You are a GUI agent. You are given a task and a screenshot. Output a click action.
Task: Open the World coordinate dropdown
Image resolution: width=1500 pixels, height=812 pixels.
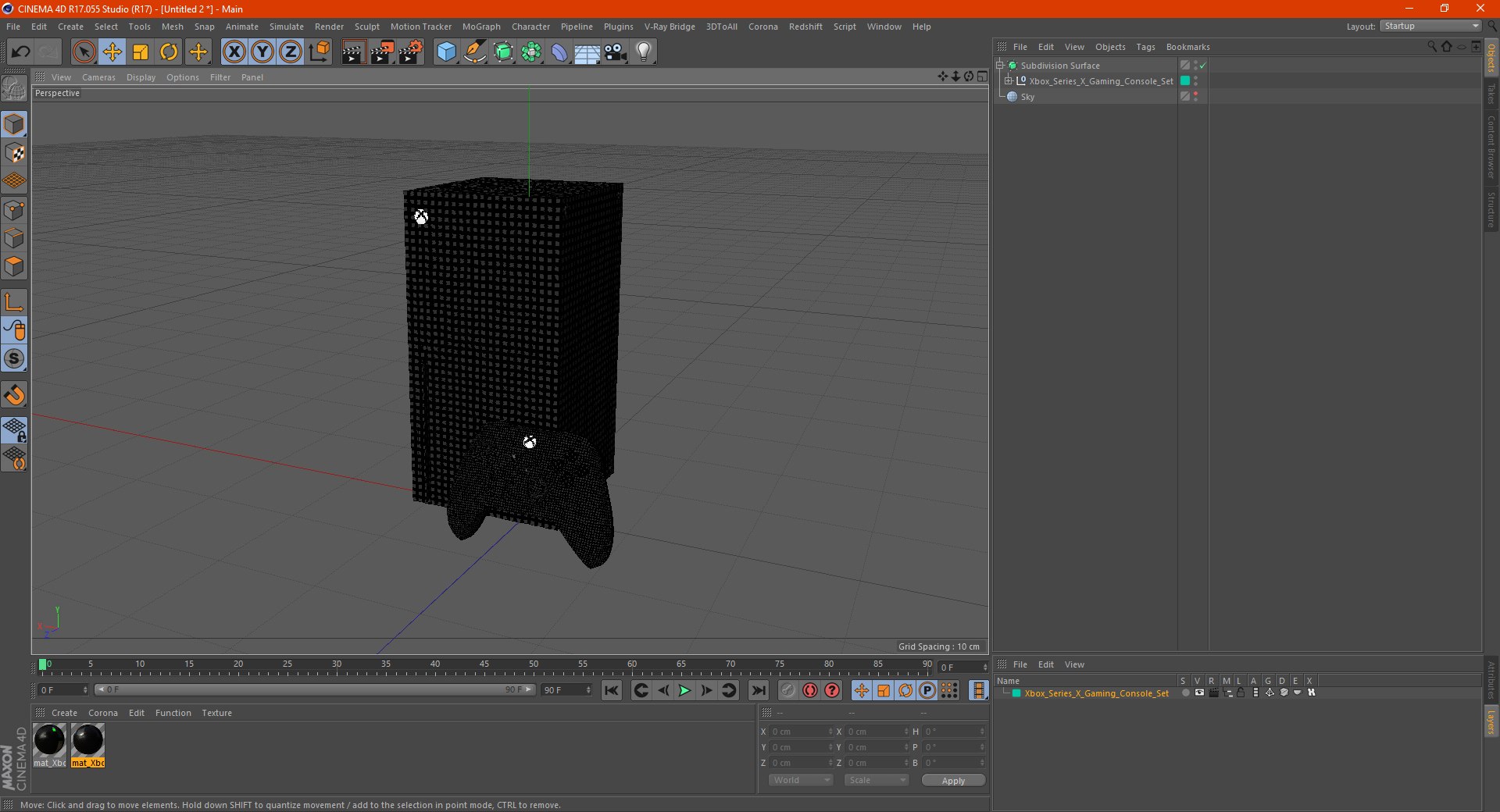801,780
